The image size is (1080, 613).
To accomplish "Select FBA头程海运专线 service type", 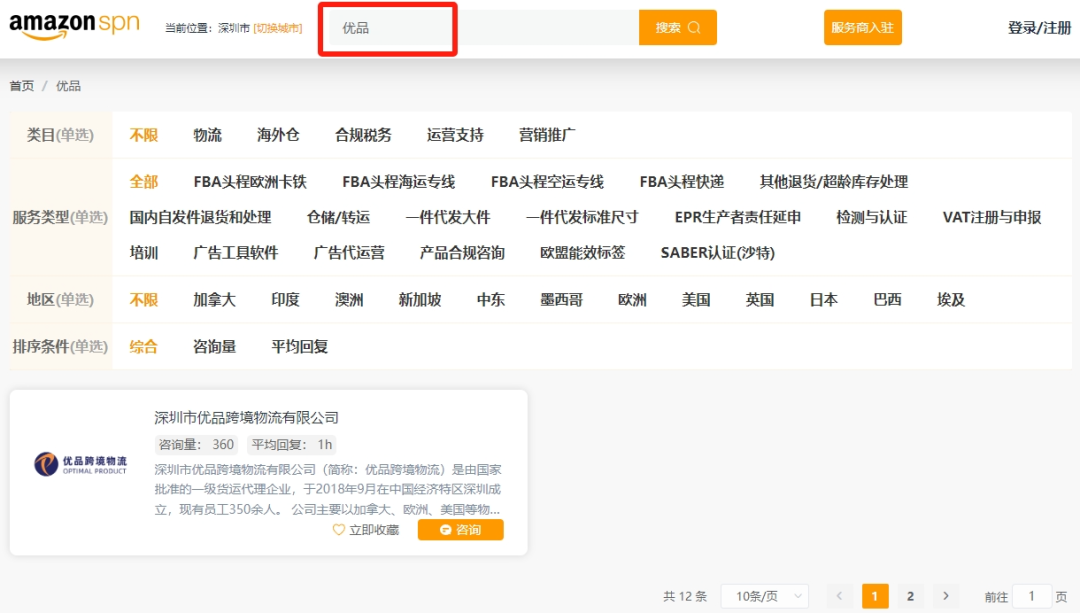I will [x=398, y=182].
